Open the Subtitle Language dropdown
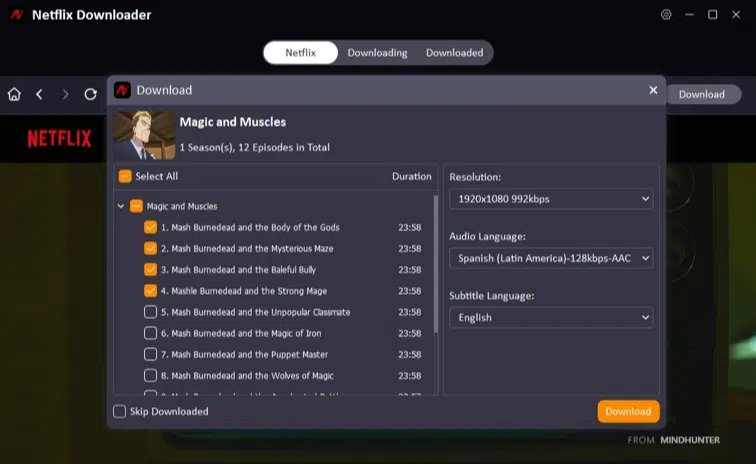 pyautogui.click(x=551, y=317)
